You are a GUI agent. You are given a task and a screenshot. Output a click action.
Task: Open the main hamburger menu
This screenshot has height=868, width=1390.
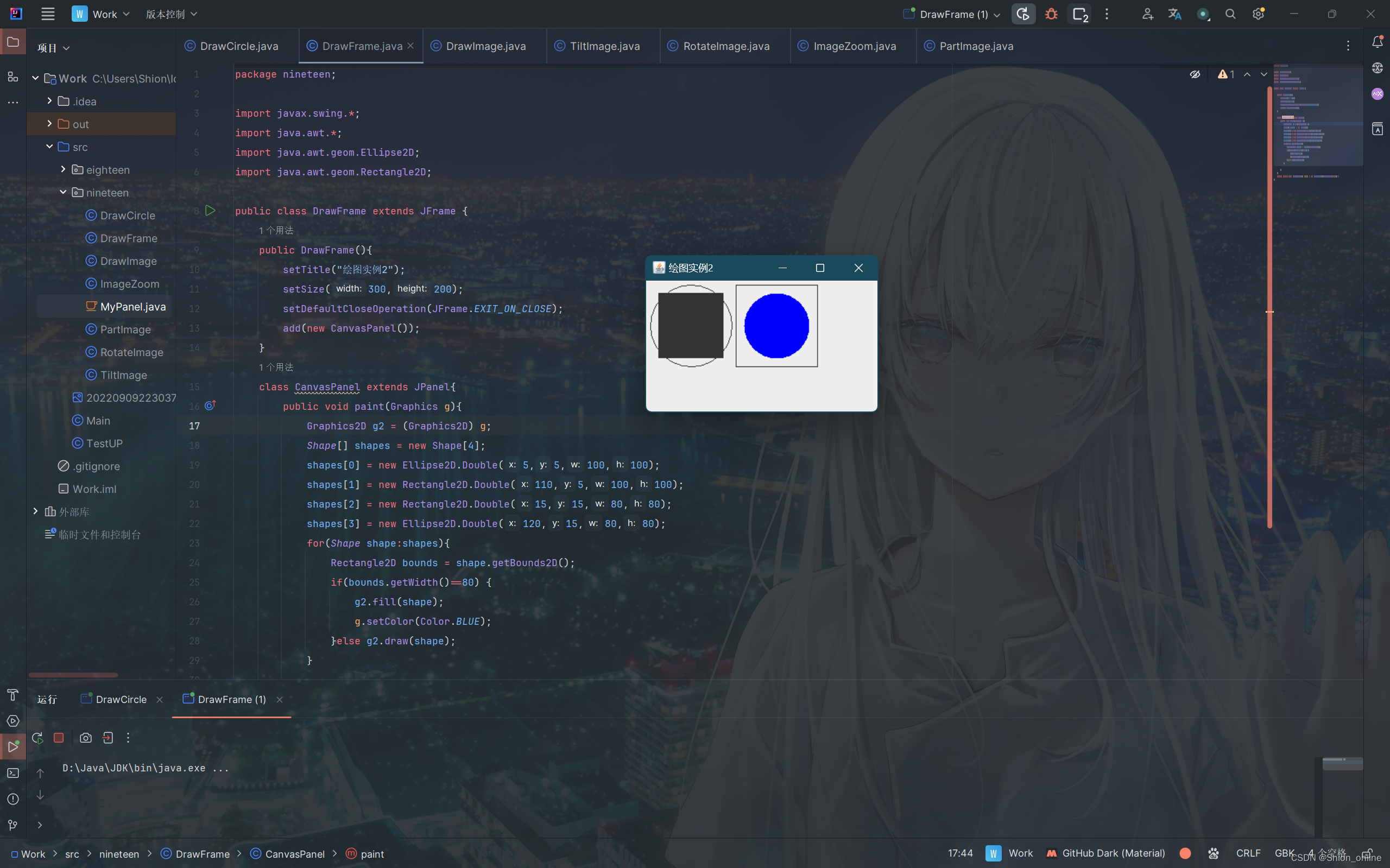pyautogui.click(x=48, y=14)
